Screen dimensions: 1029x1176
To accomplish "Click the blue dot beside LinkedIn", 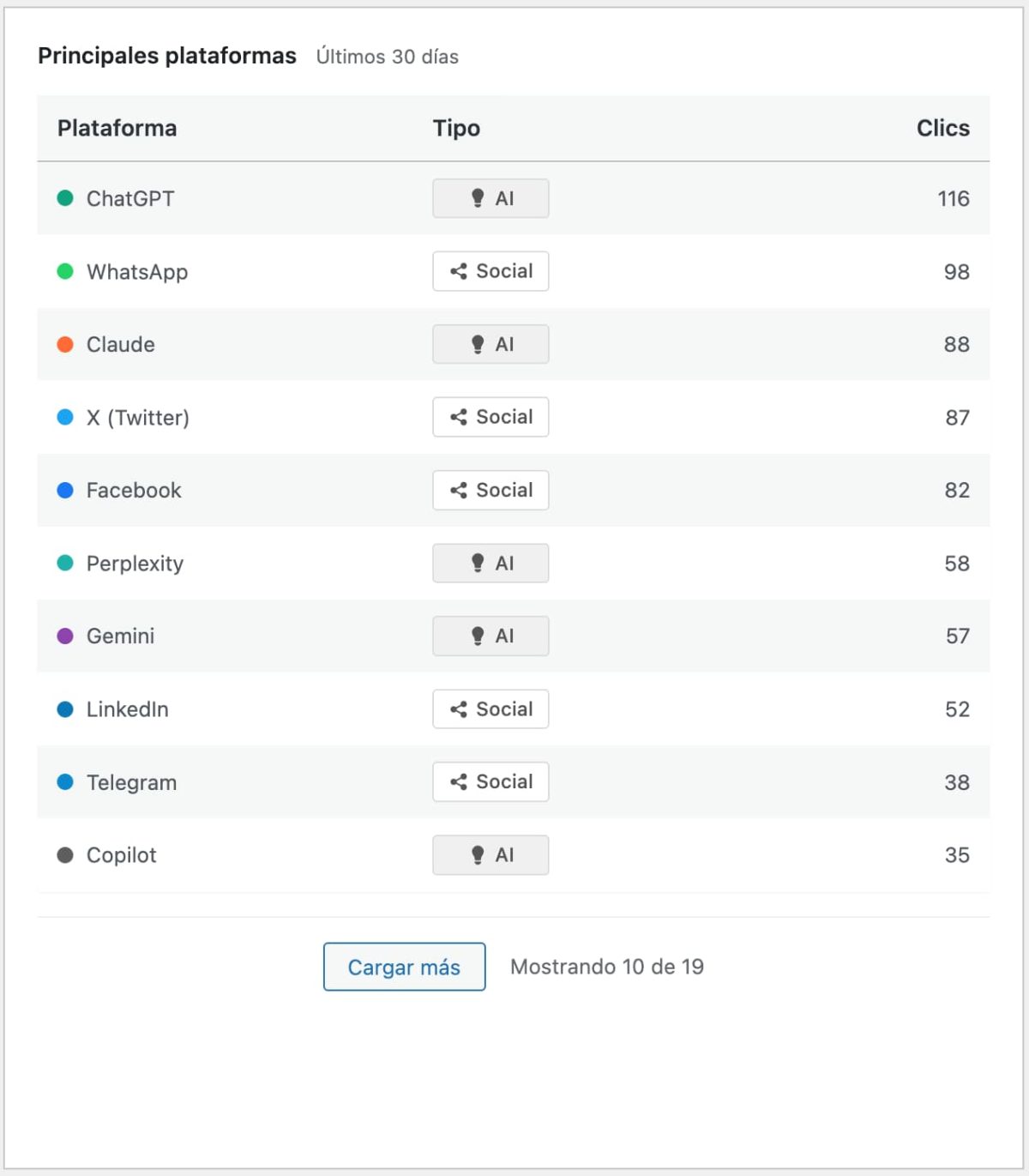I will pyautogui.click(x=65, y=709).
